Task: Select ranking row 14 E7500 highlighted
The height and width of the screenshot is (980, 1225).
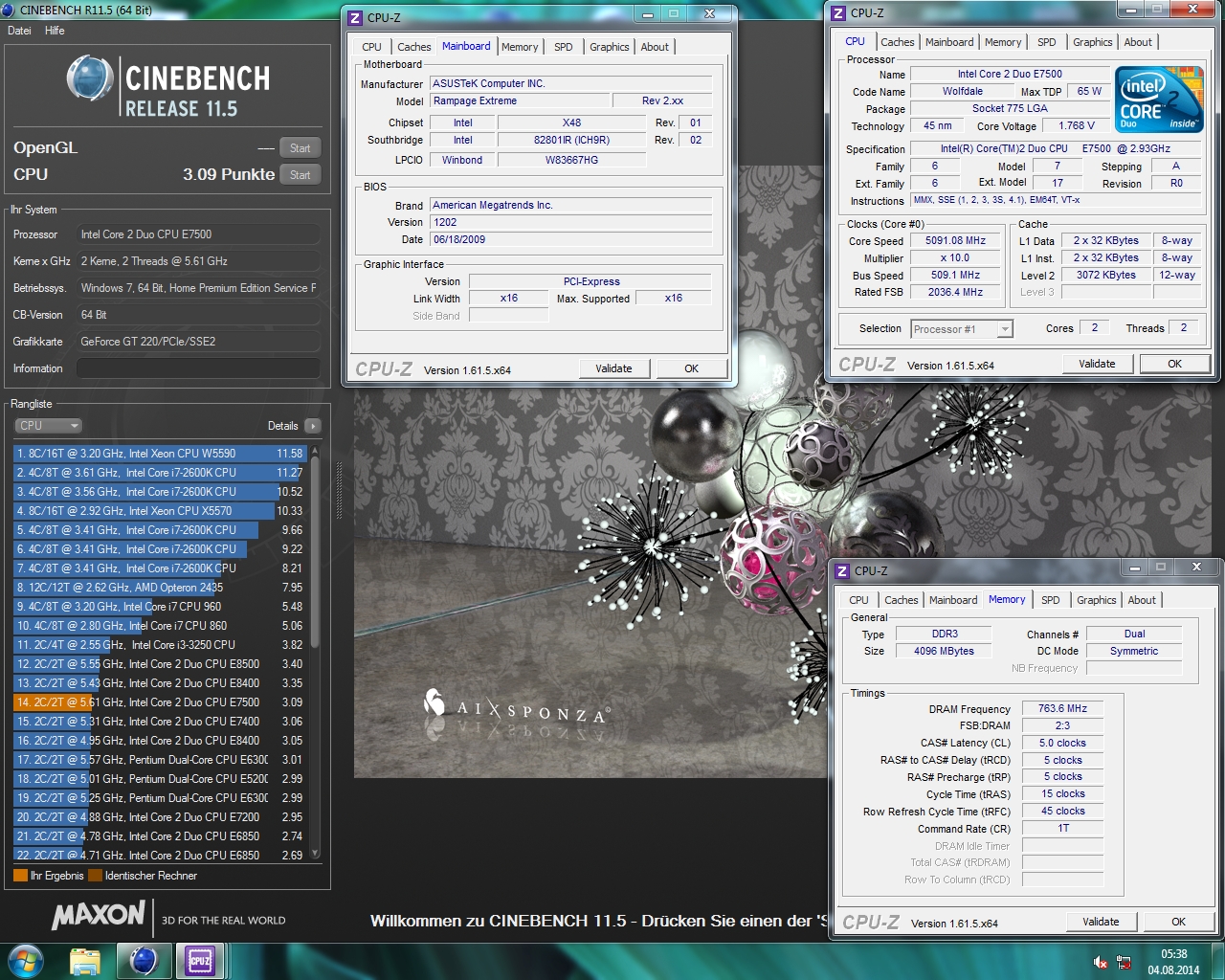Action: pyautogui.click(x=160, y=702)
